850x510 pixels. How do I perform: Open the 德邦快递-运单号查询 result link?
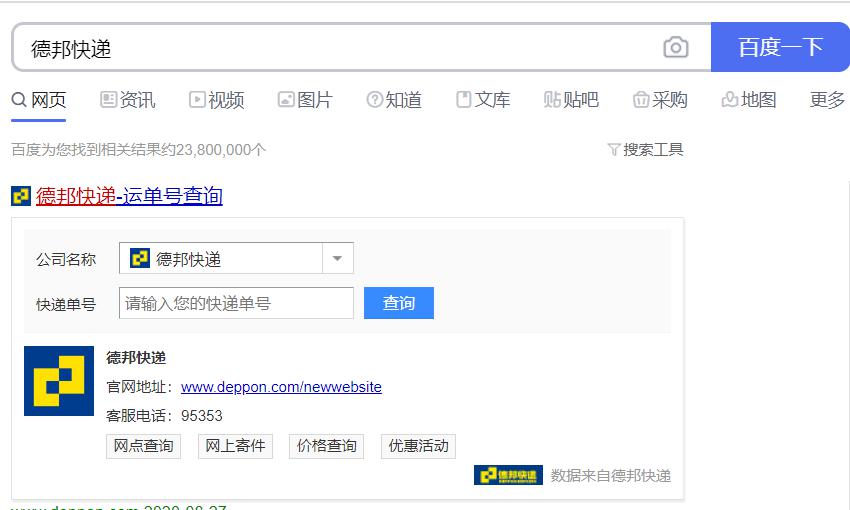click(x=129, y=196)
